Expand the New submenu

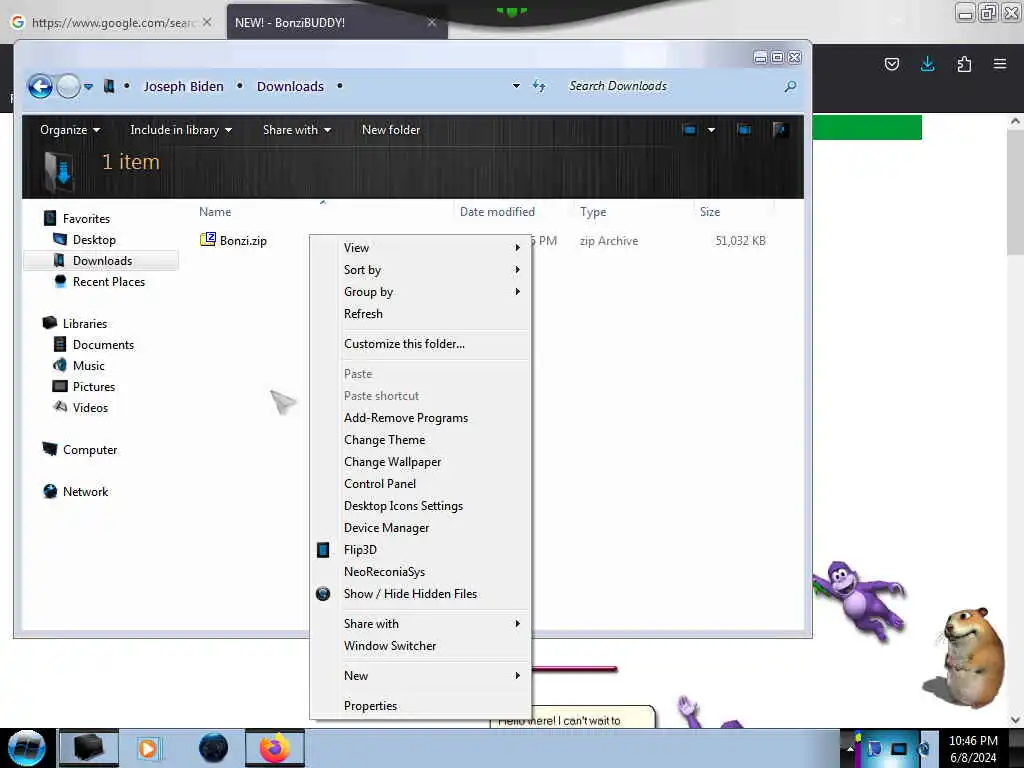tap(421, 675)
